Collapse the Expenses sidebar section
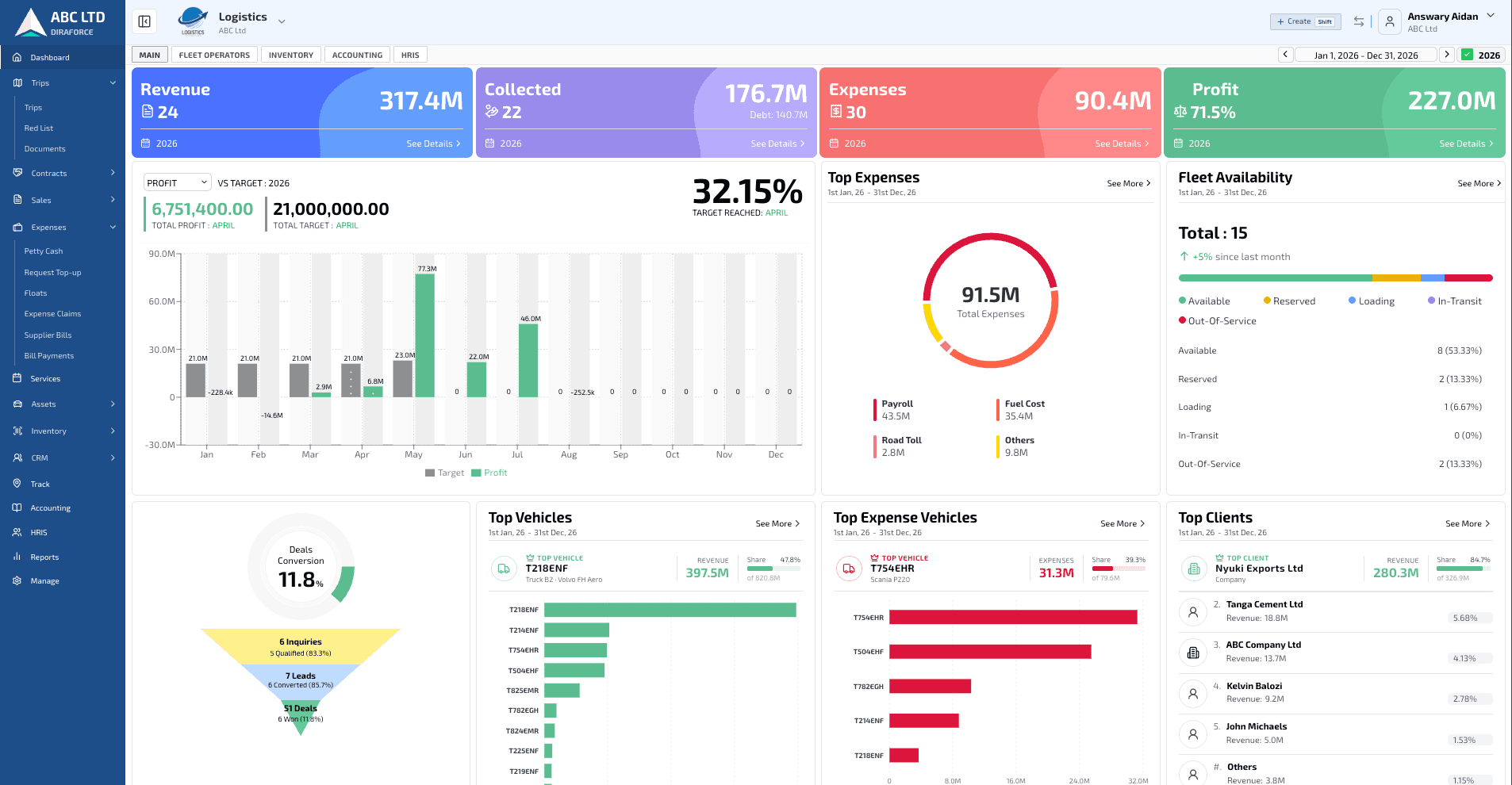Image resolution: width=1512 pixels, height=785 pixels. pyautogui.click(x=113, y=227)
